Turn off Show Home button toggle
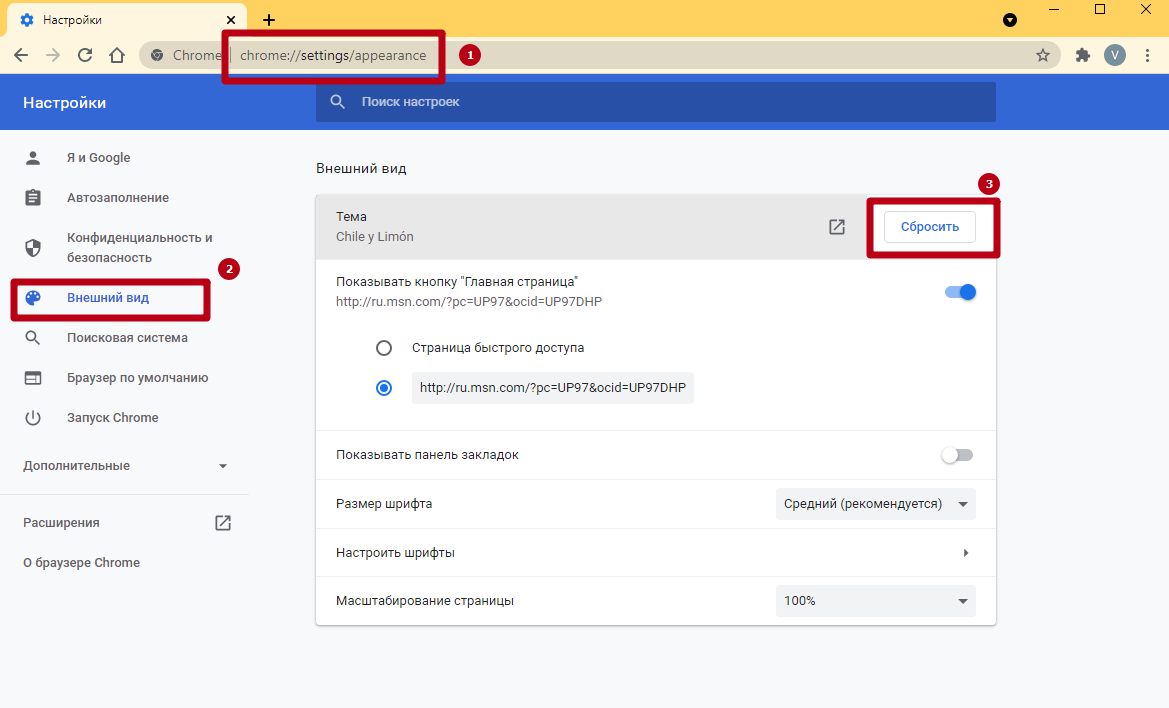Image resolution: width=1169 pixels, height=708 pixels. (959, 292)
